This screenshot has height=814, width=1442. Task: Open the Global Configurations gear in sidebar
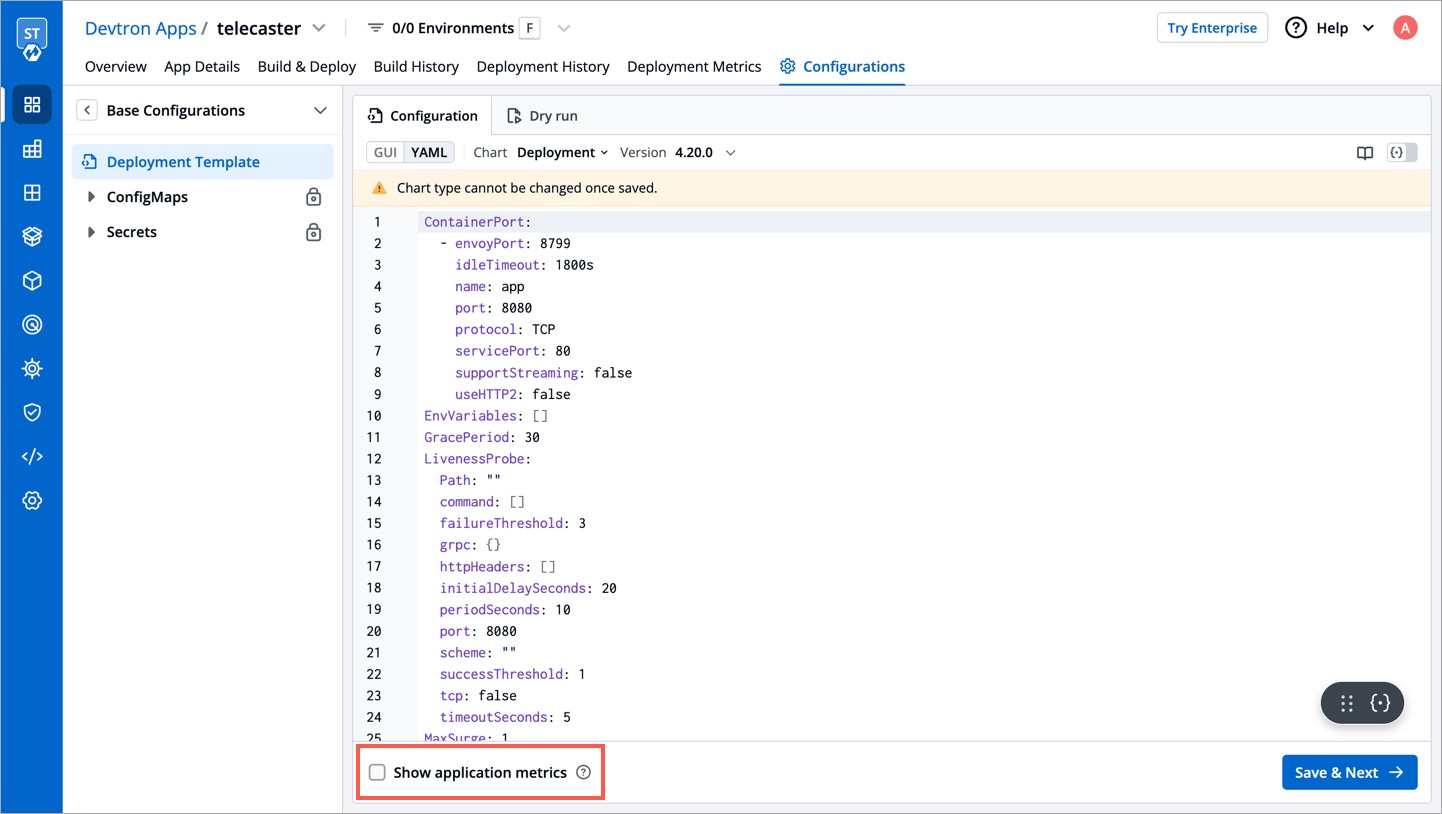pyautogui.click(x=32, y=501)
